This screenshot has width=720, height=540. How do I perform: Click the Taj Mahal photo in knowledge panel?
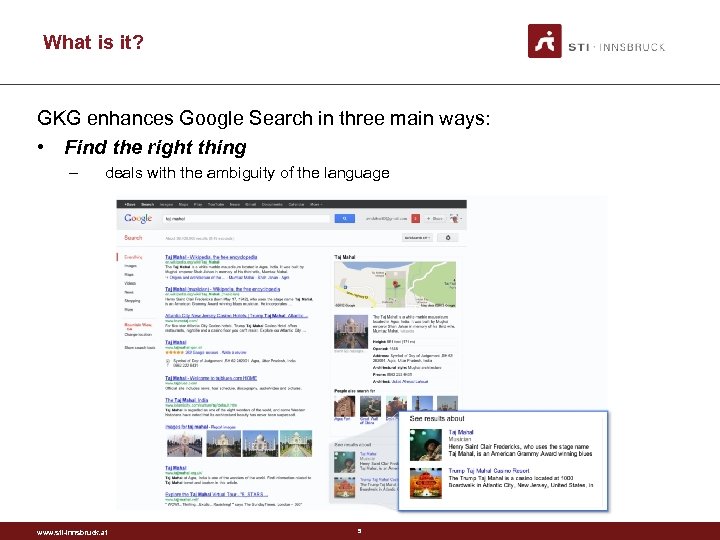point(351,332)
